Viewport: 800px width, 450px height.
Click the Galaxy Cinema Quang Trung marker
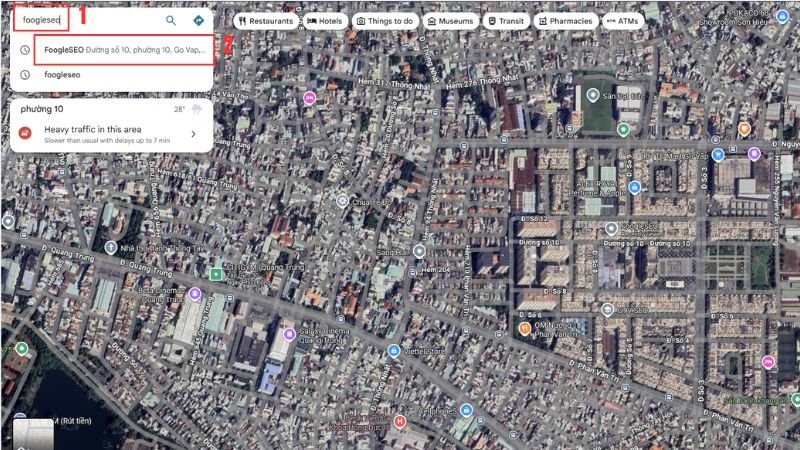click(x=288, y=335)
